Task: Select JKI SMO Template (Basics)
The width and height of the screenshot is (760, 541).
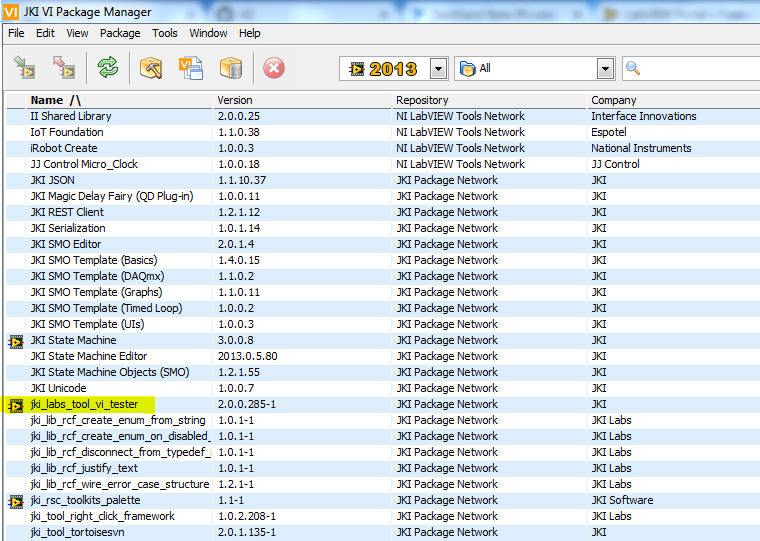Action: click(94, 260)
